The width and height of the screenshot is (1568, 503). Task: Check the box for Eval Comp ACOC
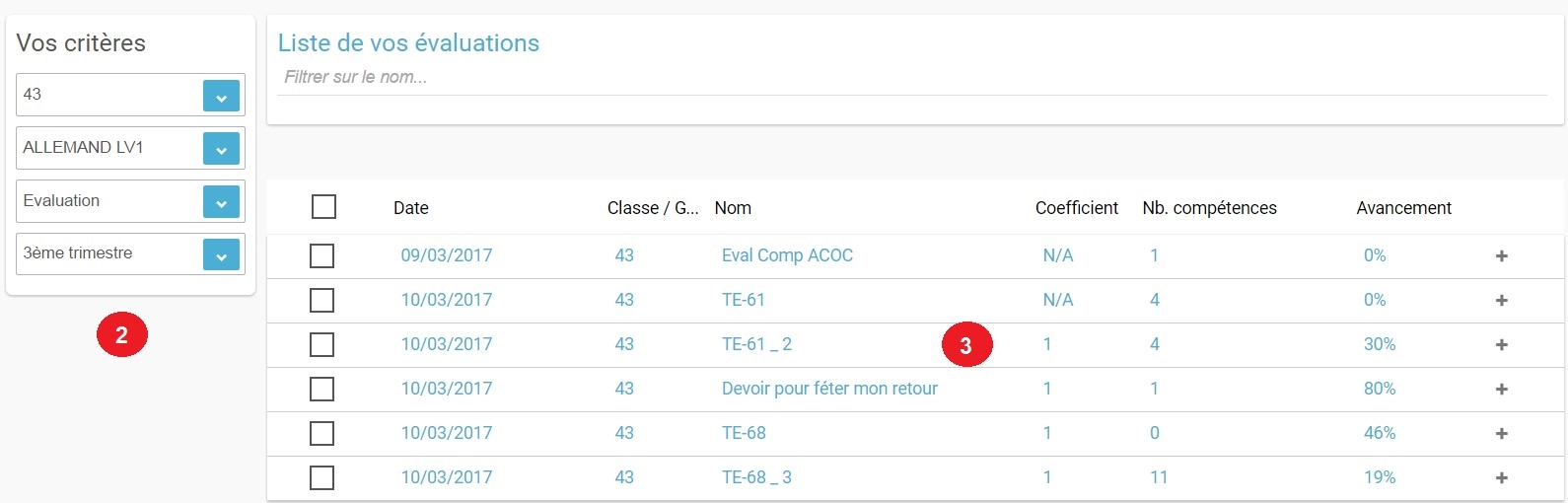pyautogui.click(x=321, y=256)
